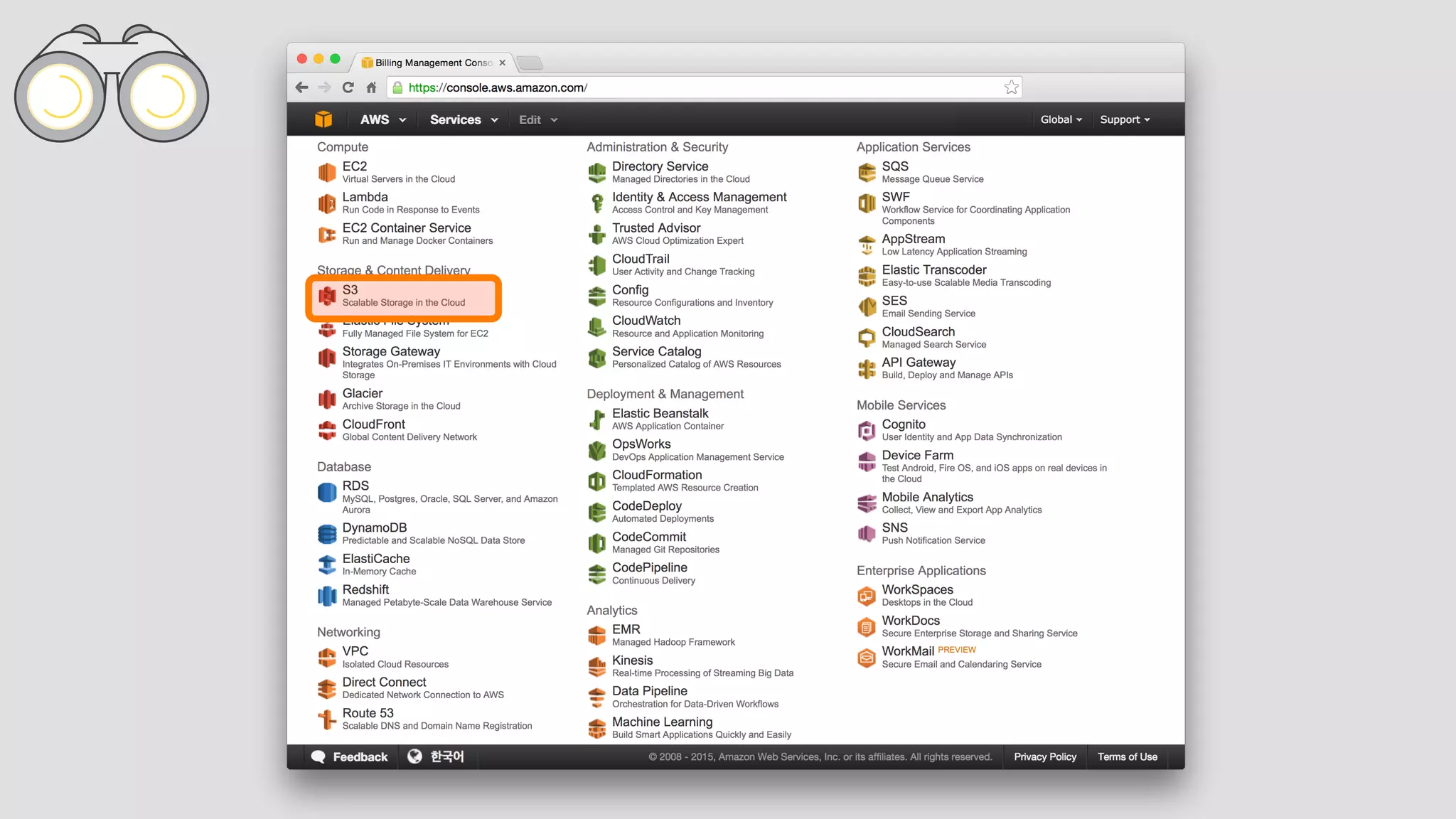
Task: Bookmark page with the star icon
Action: click(x=1011, y=87)
